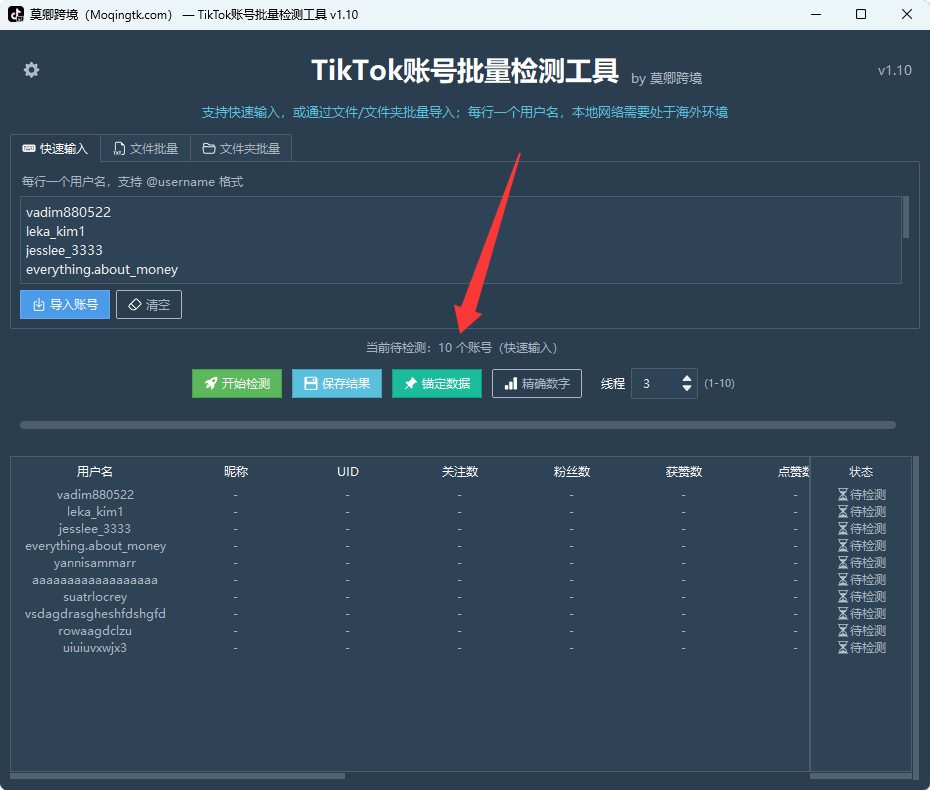Click the UID column header

point(348,472)
